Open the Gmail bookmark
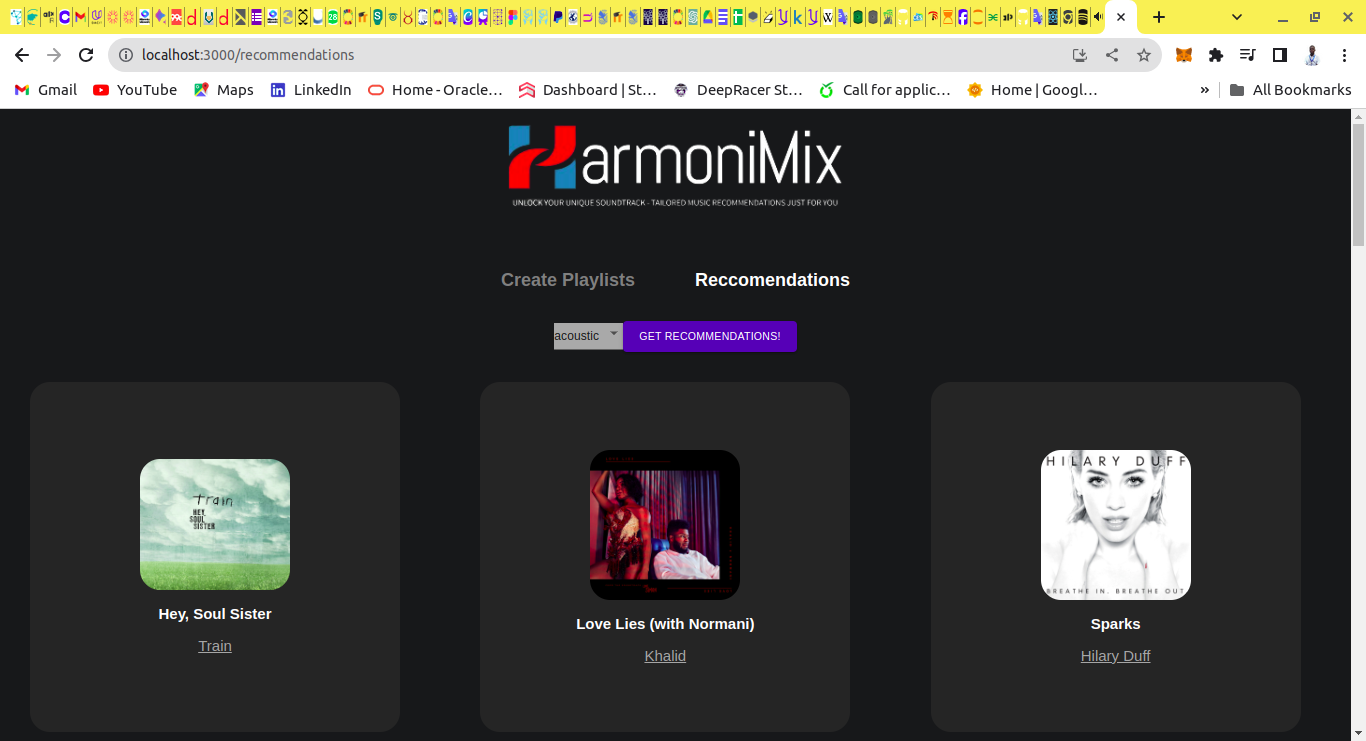The height and width of the screenshot is (741, 1366). point(46,90)
